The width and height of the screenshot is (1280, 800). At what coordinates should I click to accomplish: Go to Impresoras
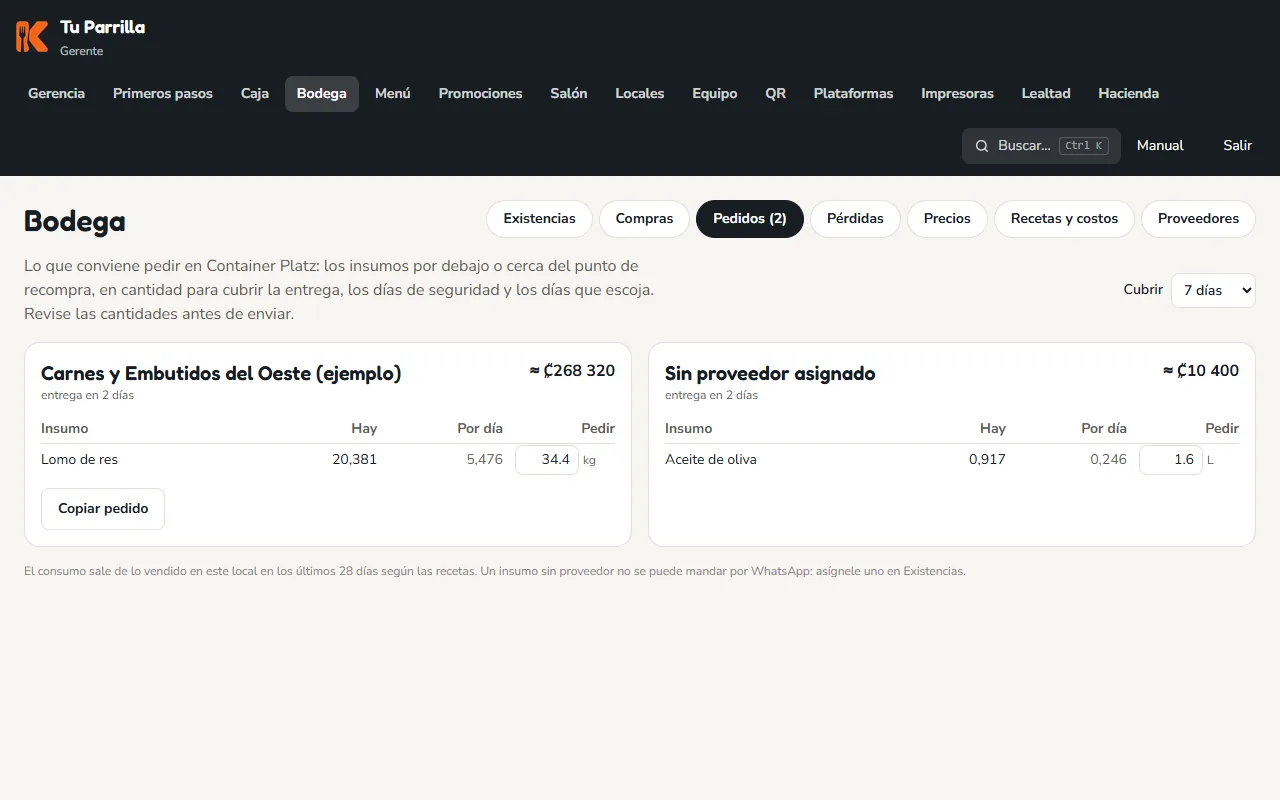[x=958, y=94]
